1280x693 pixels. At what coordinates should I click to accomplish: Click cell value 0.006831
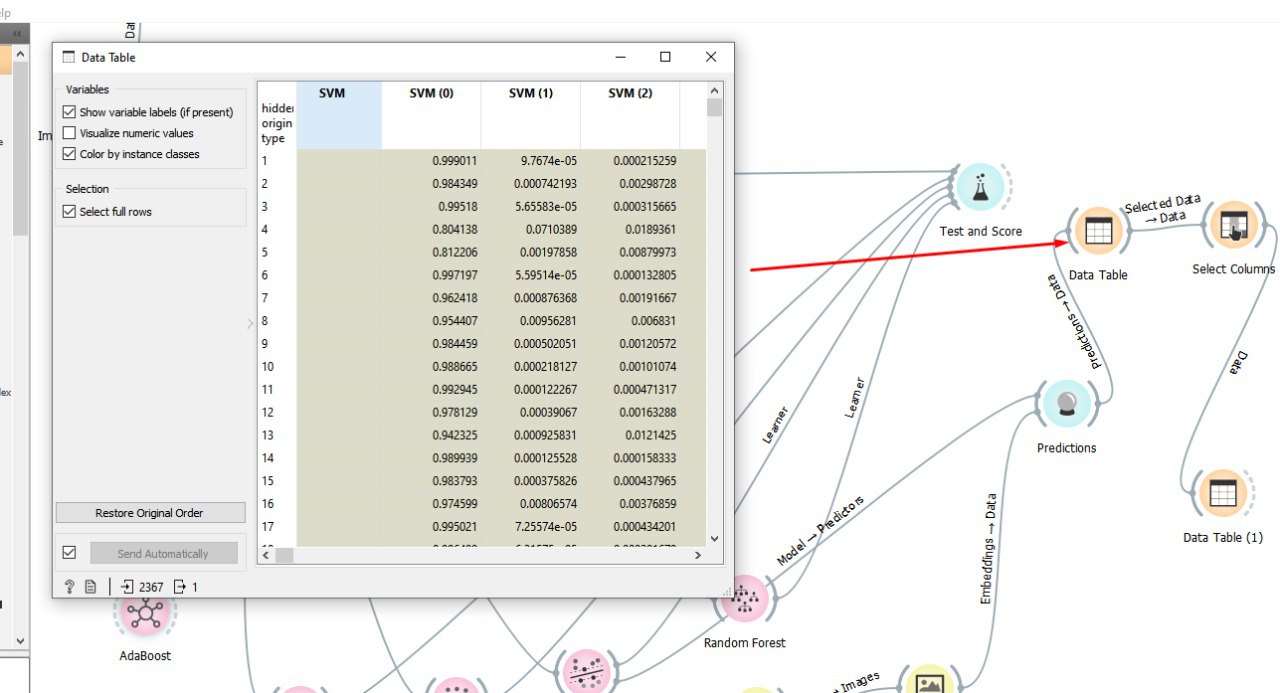pyautogui.click(x=631, y=321)
